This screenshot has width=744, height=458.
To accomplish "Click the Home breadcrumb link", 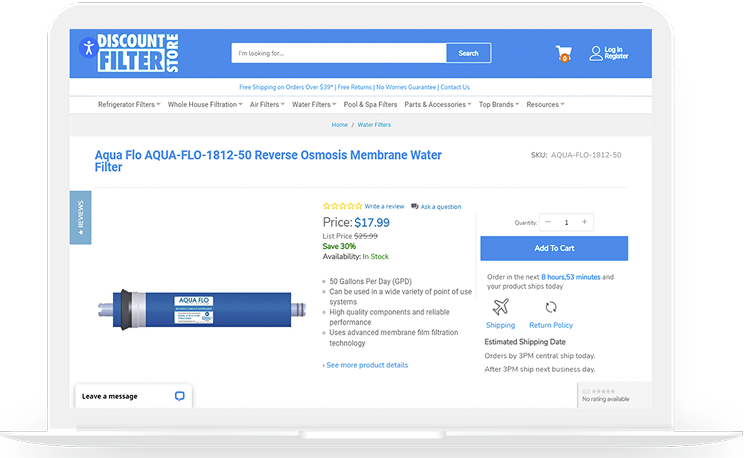I will [x=339, y=125].
